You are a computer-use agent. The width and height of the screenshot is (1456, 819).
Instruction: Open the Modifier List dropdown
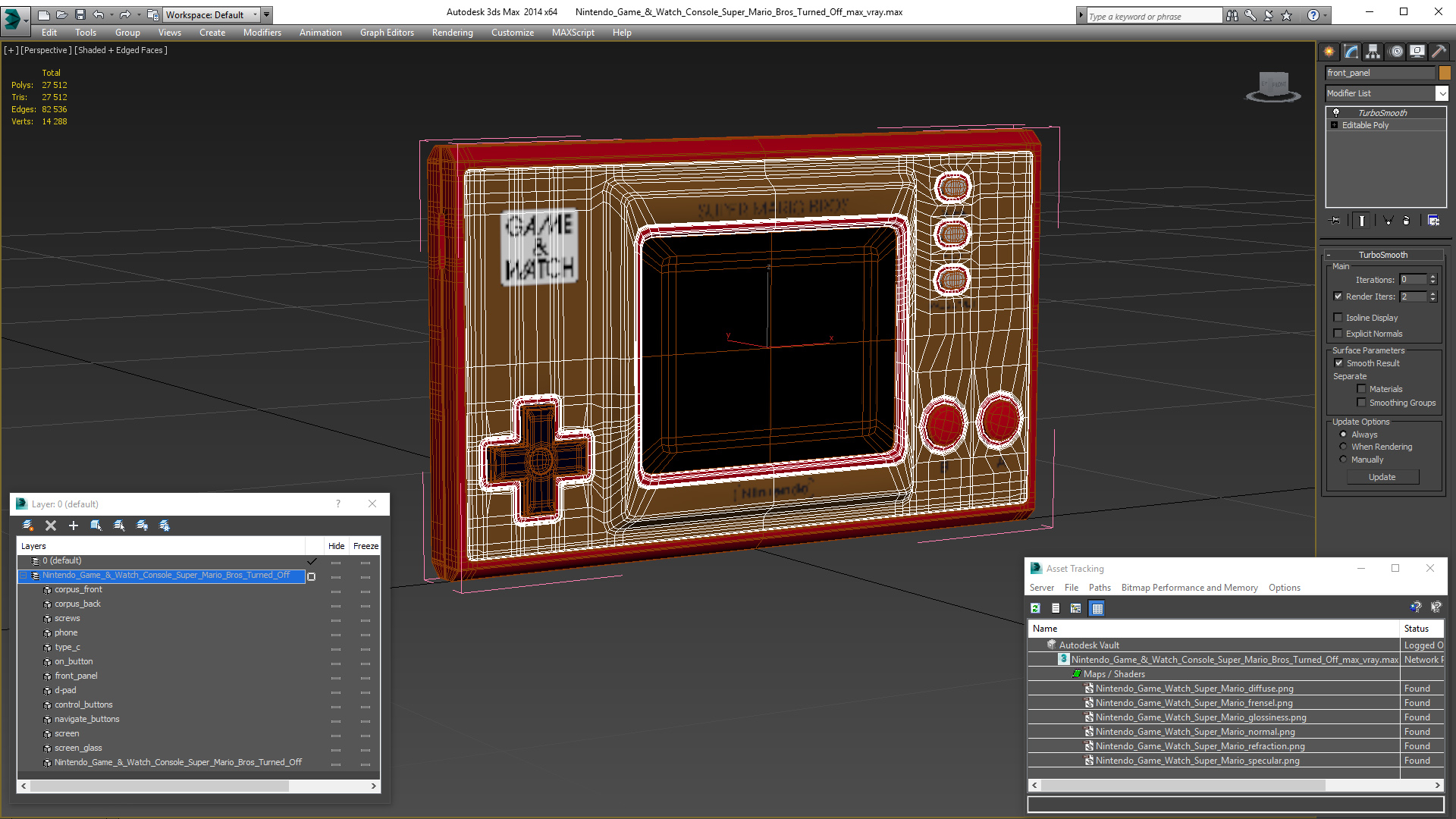(x=1442, y=93)
